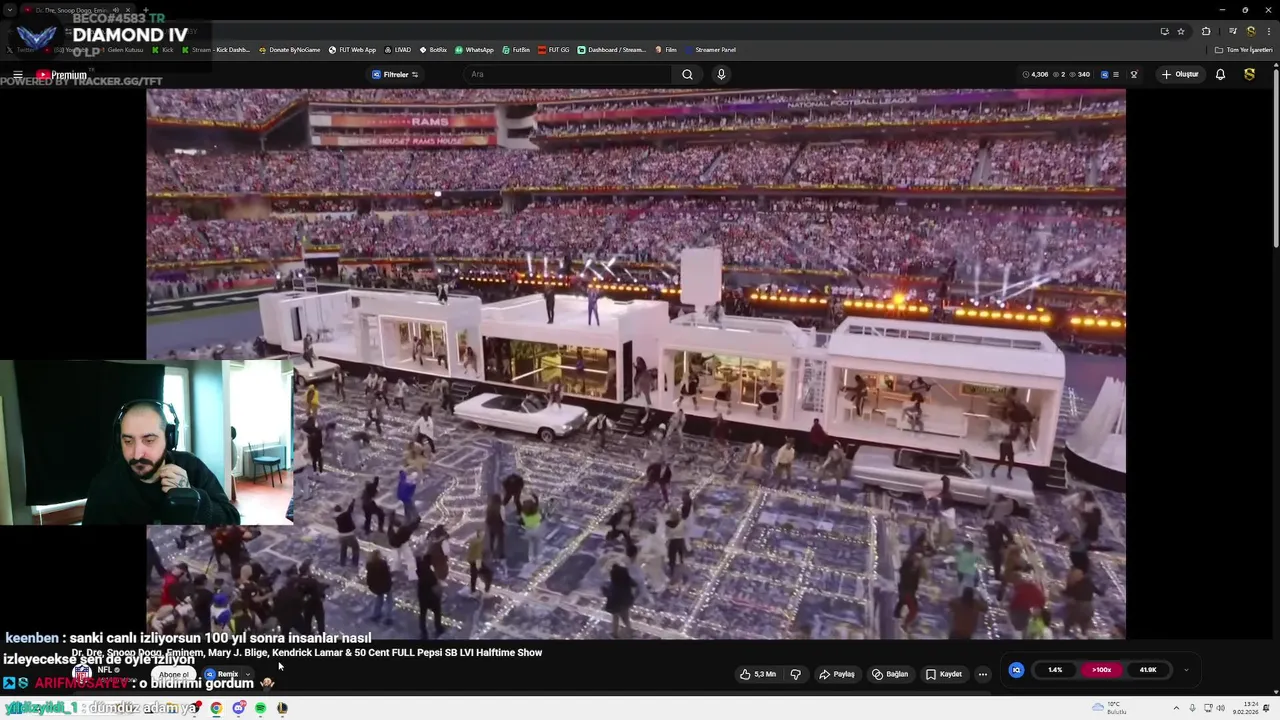
Task: Open the NFL channel name
Action: pos(105,670)
